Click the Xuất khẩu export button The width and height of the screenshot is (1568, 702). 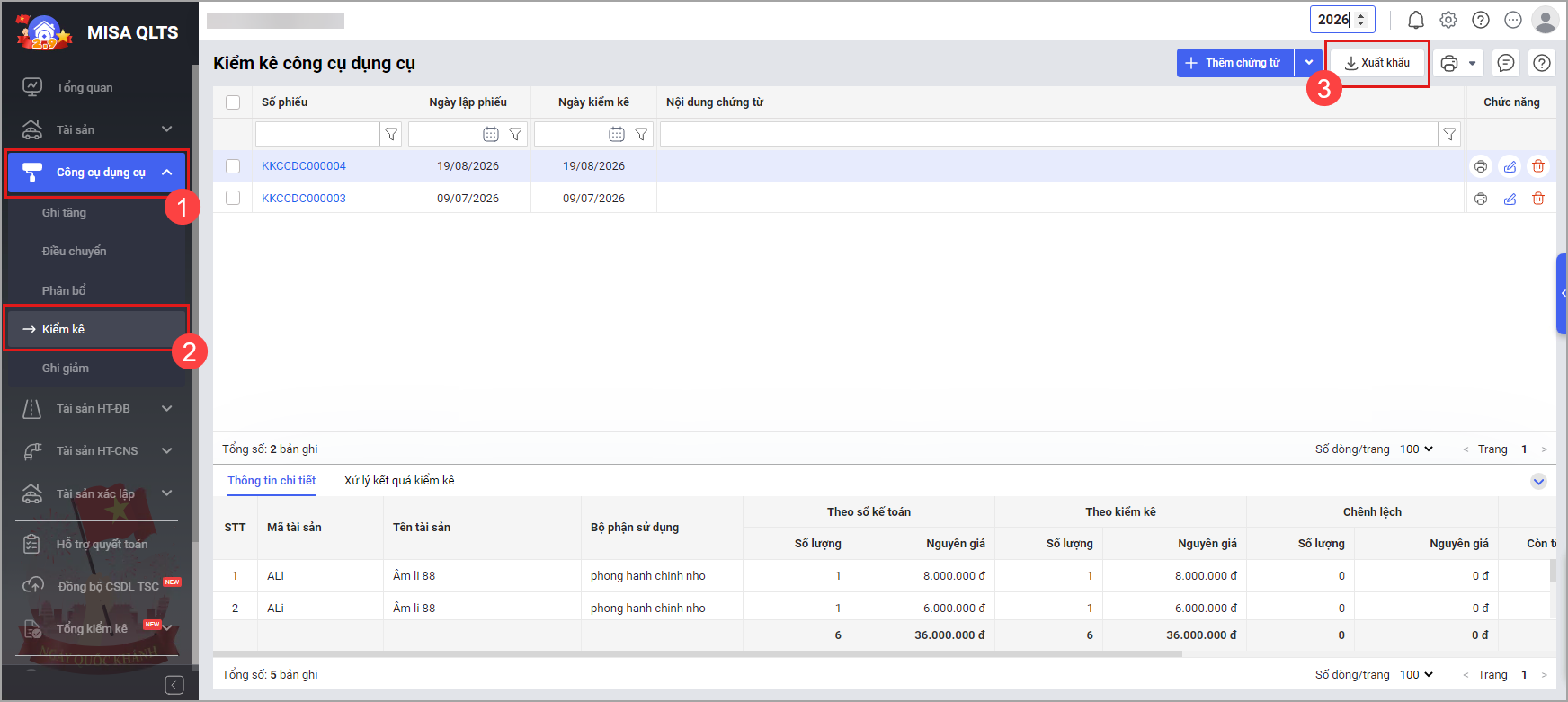[1377, 63]
